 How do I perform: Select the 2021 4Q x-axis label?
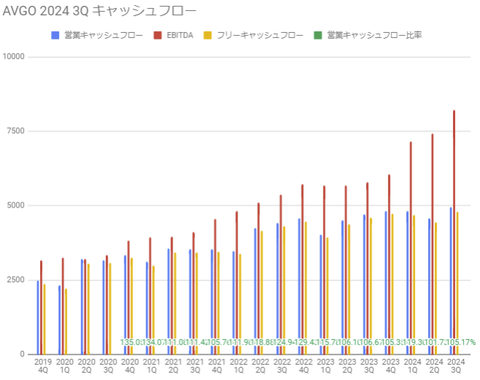click(x=217, y=366)
